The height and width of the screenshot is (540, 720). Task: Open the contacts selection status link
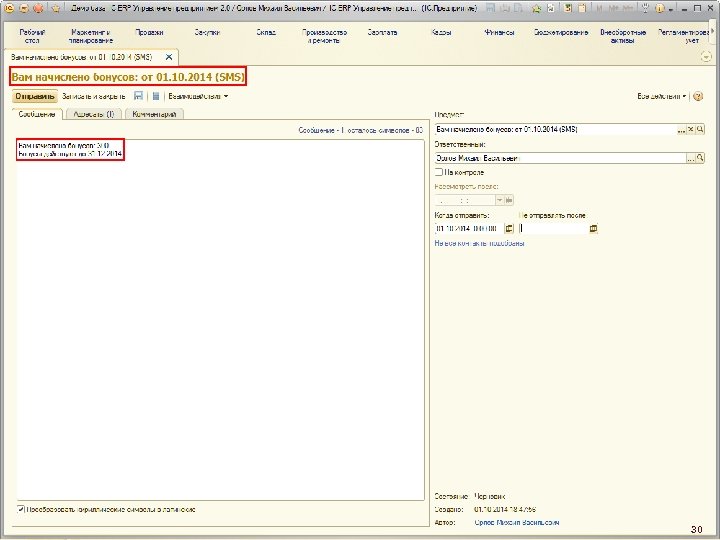[x=479, y=243]
